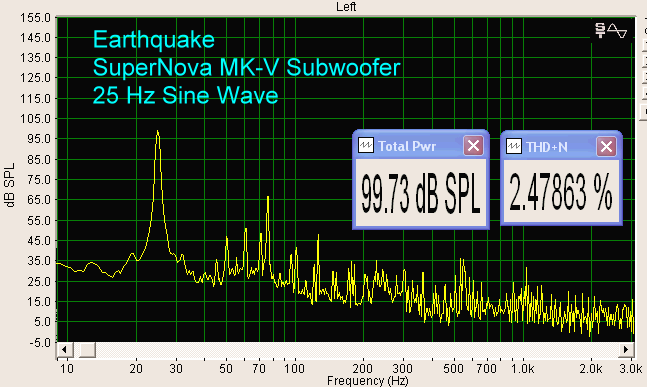Select the Total Pwr title bar
The image size is (647, 387).
421,146
